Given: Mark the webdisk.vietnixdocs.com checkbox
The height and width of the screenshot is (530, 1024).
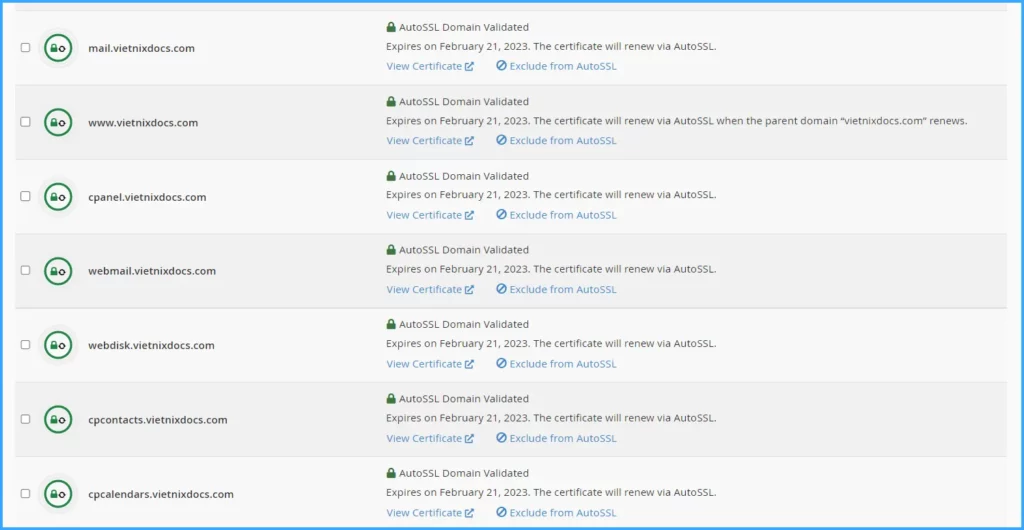Looking at the screenshot, I should (x=26, y=345).
